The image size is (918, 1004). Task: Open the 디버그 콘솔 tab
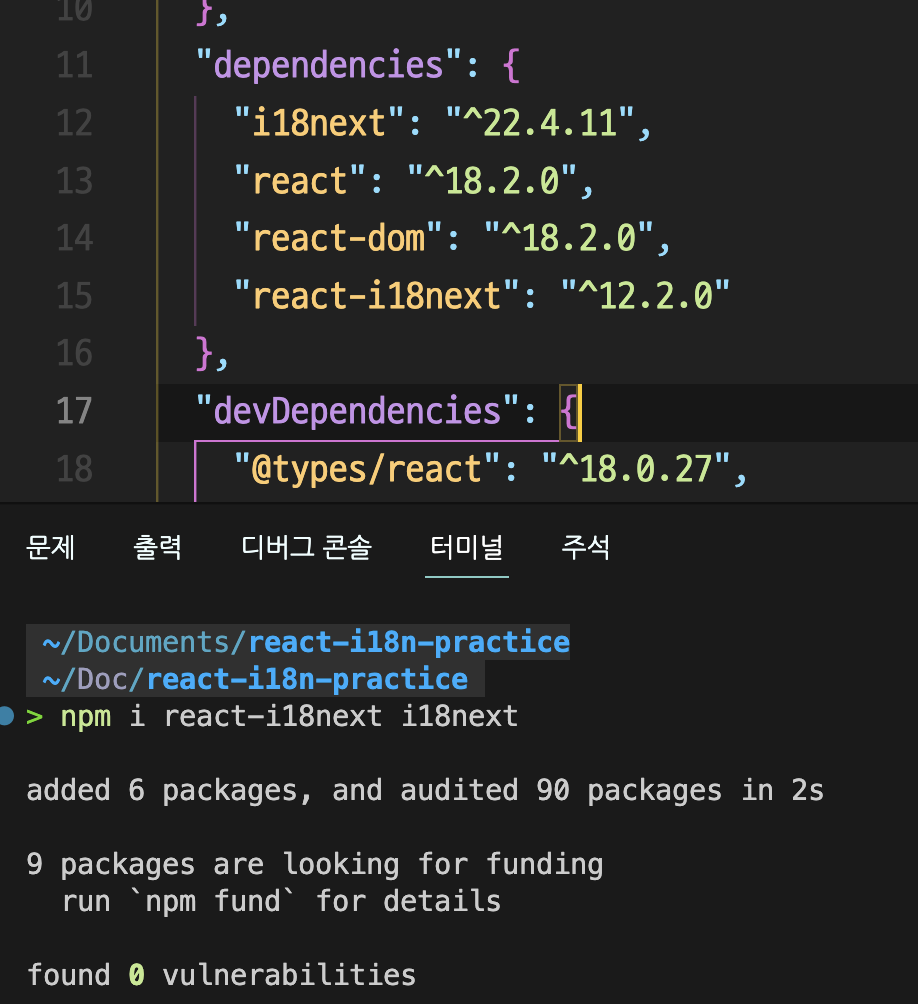point(307,548)
